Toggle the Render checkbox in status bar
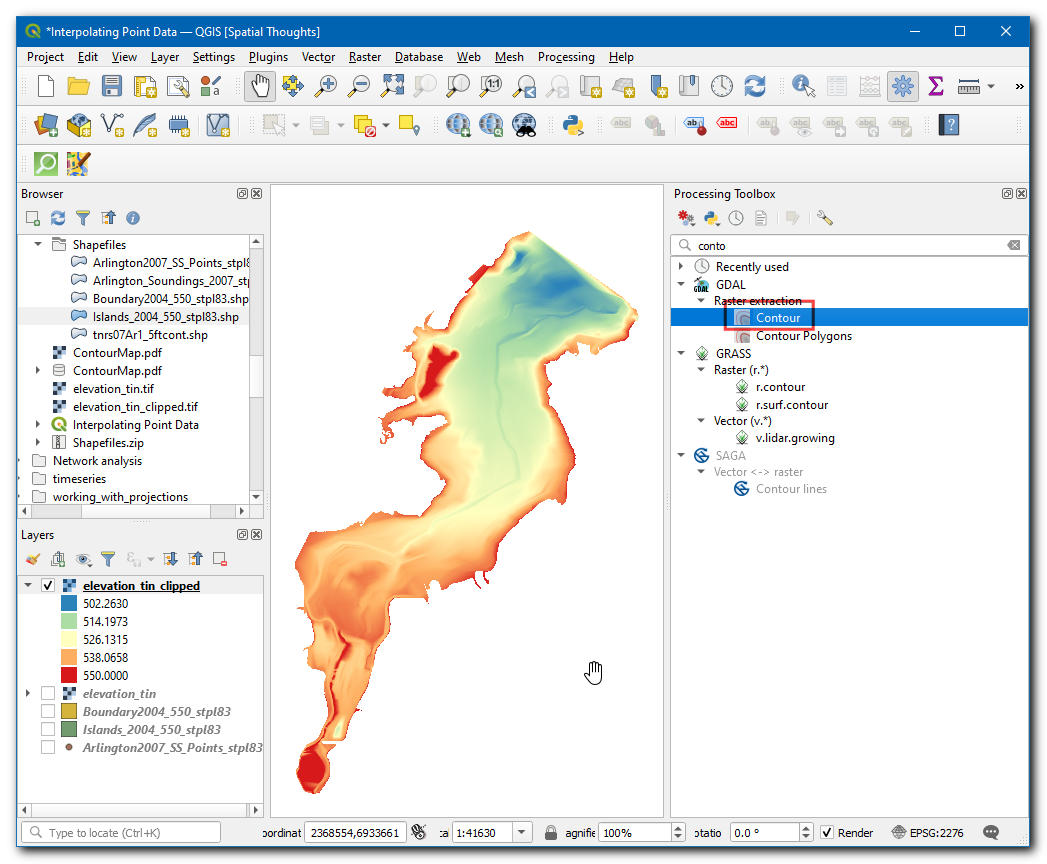The height and width of the screenshot is (864, 1047). point(827,833)
